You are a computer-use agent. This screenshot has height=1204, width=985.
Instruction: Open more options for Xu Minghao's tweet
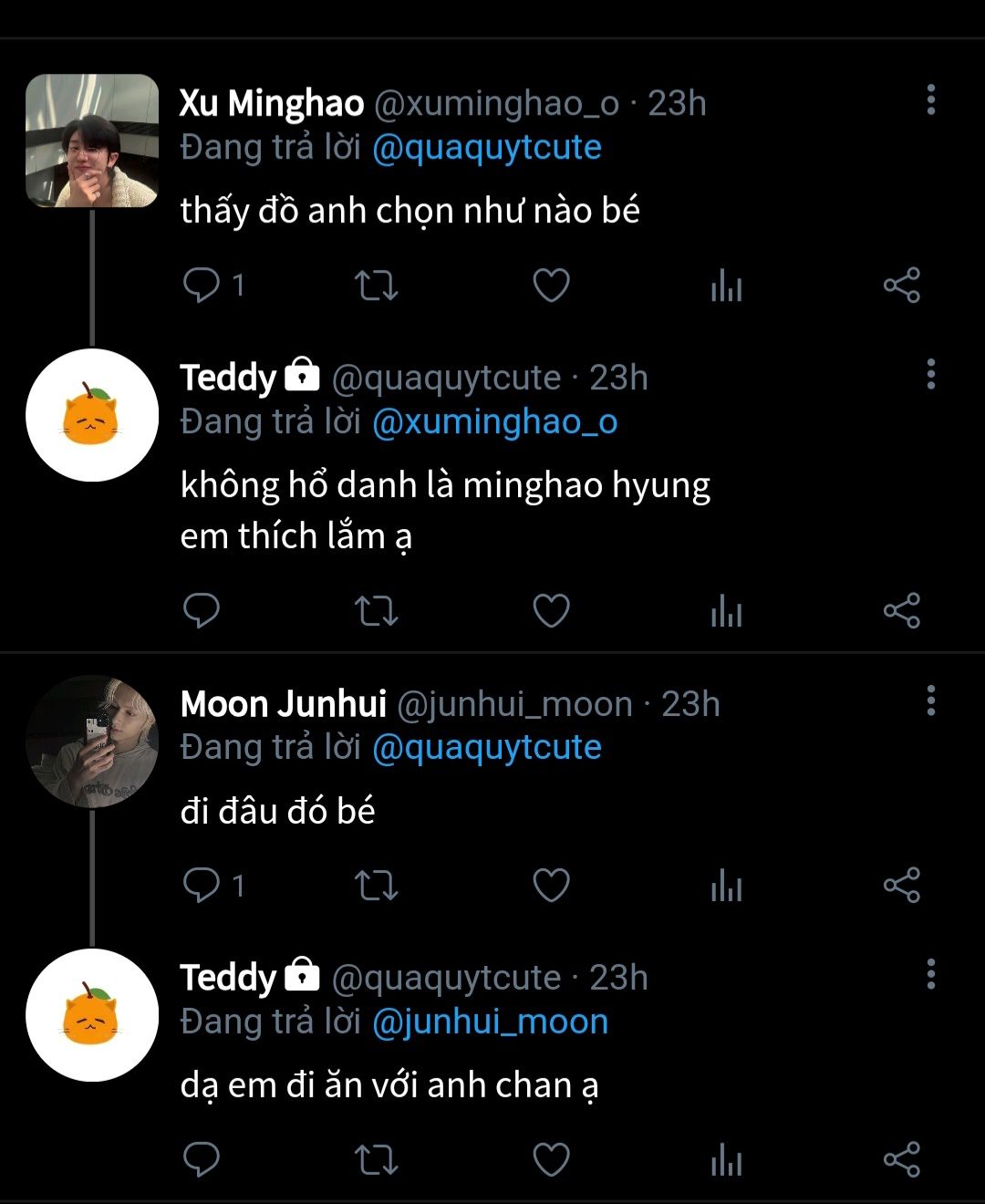[930, 100]
